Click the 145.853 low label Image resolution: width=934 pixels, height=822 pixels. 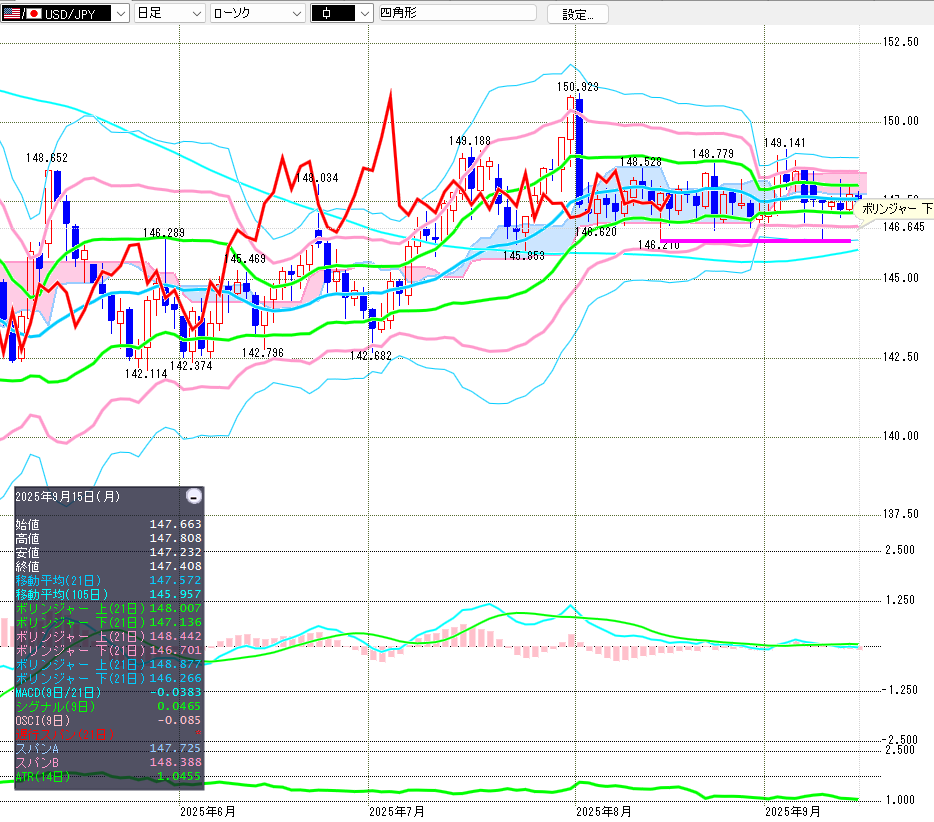point(524,256)
